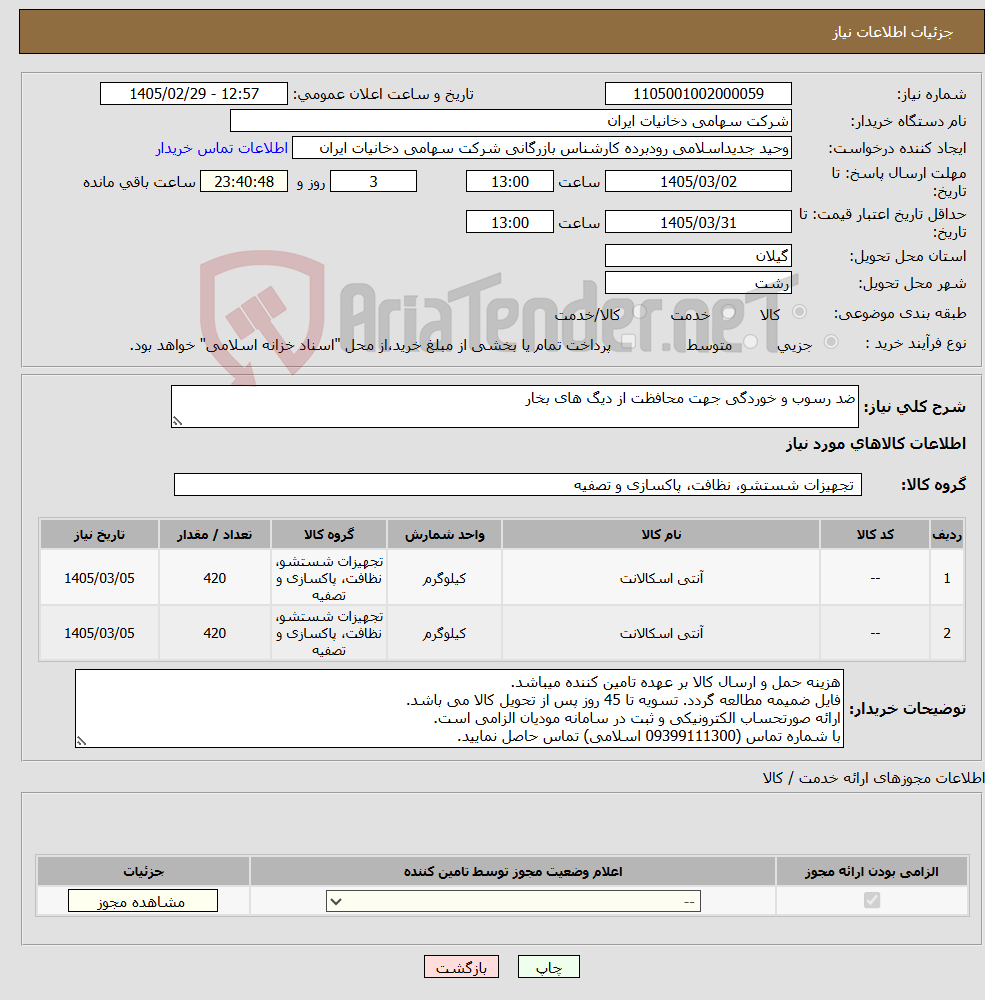Click the resize handle of buyer notes box
Screen dimensions: 985x1000
(x=81, y=741)
